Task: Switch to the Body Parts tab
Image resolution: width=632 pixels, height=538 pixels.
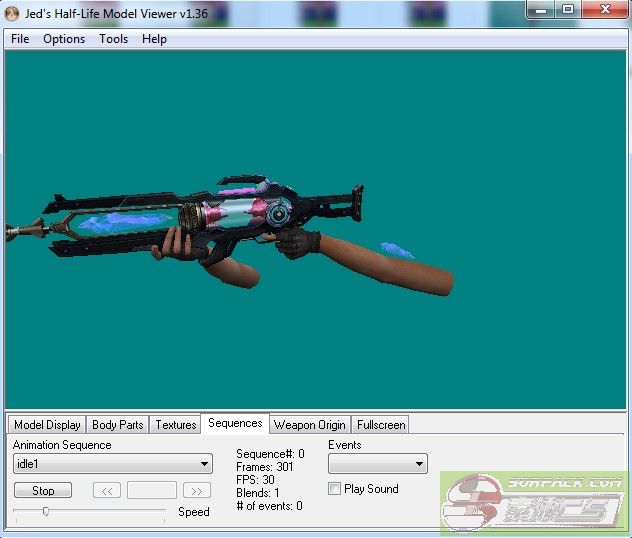Action: 118,425
